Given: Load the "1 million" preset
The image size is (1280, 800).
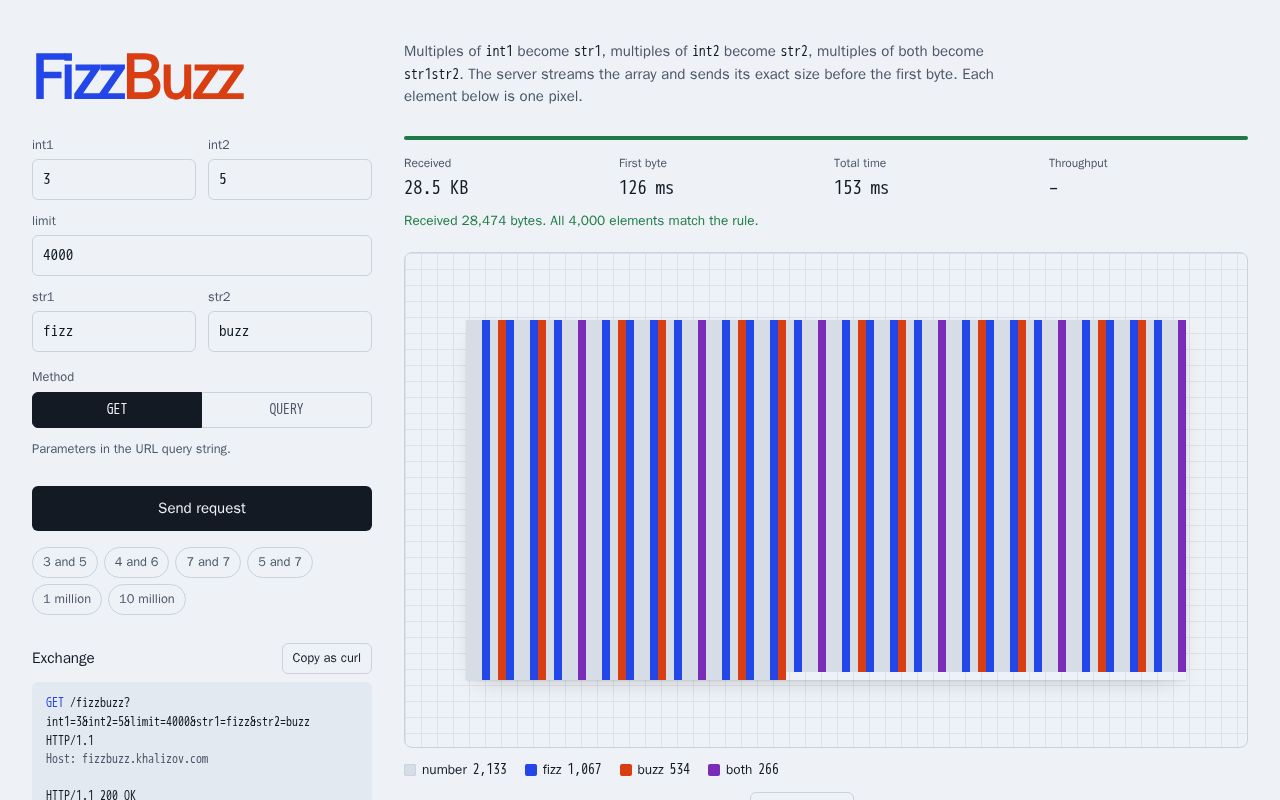Looking at the screenshot, I should 67,599.
